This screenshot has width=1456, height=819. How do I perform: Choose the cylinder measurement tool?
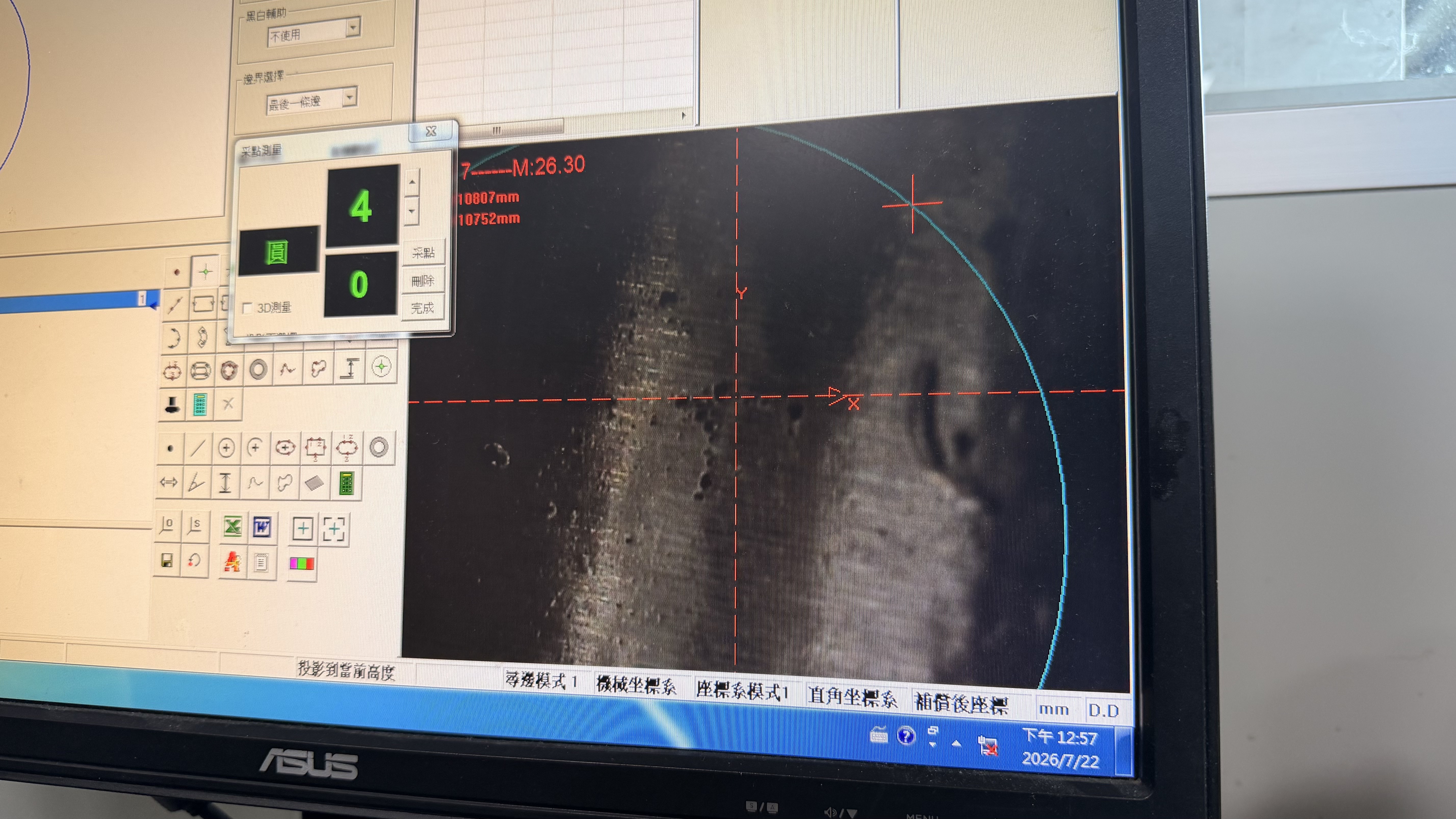click(201, 371)
